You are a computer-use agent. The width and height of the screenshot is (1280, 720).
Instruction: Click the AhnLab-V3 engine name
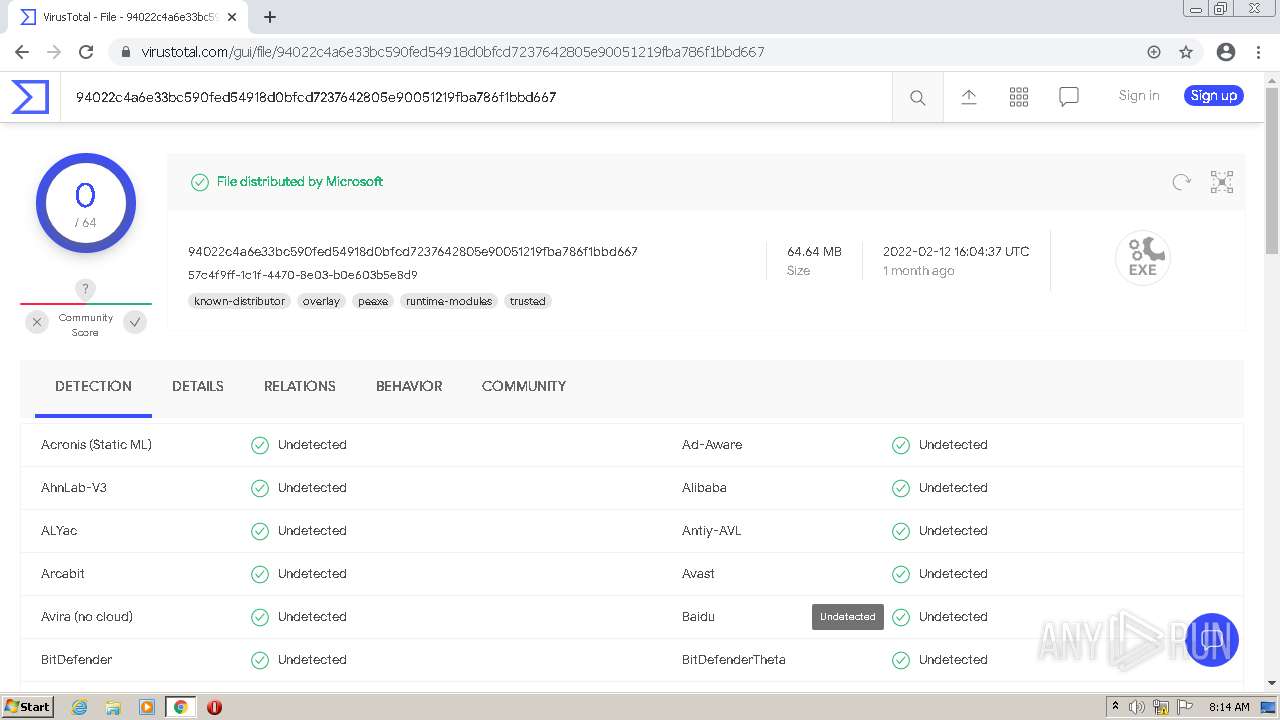[x=74, y=488]
